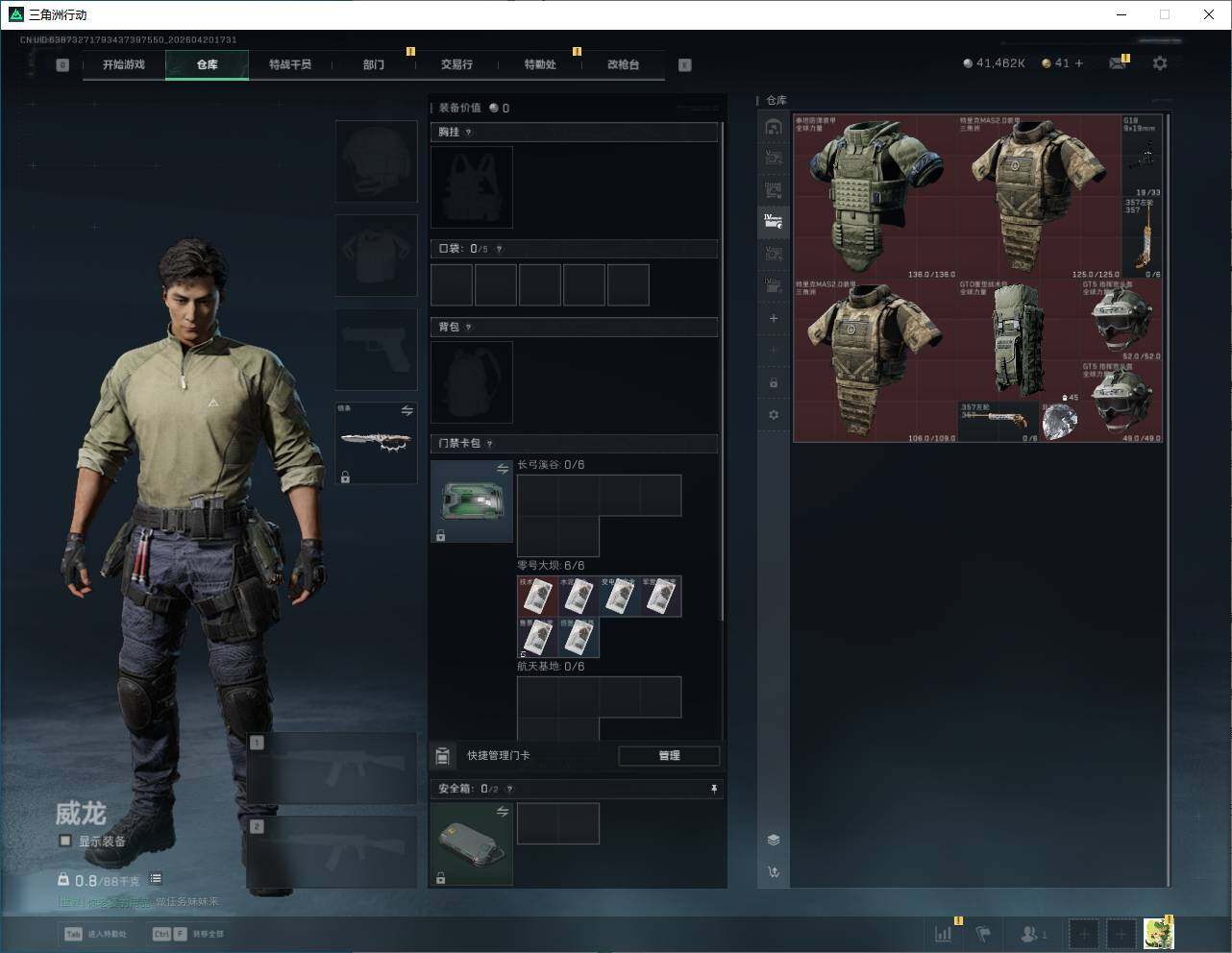Image resolution: width=1232 pixels, height=953 pixels.
Task: Select the top warehouse category icon
Action: click(x=774, y=127)
